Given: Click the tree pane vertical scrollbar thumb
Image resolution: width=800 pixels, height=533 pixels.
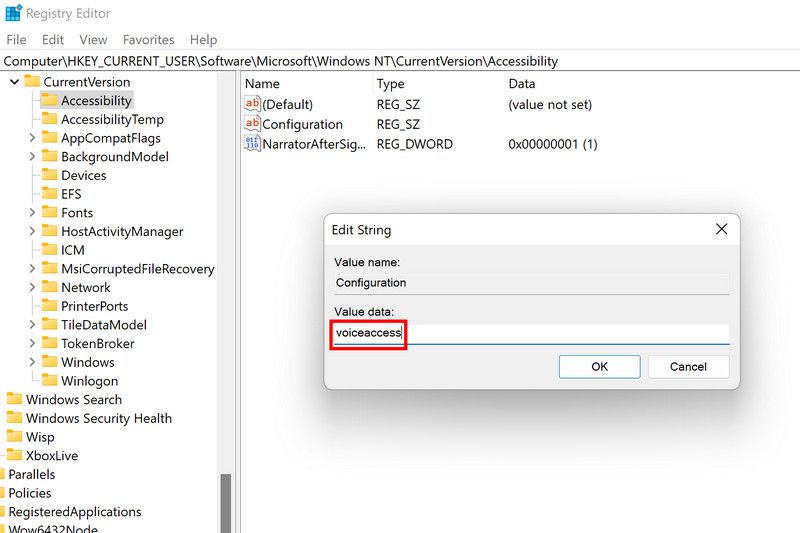Looking at the screenshot, I should pos(226,504).
